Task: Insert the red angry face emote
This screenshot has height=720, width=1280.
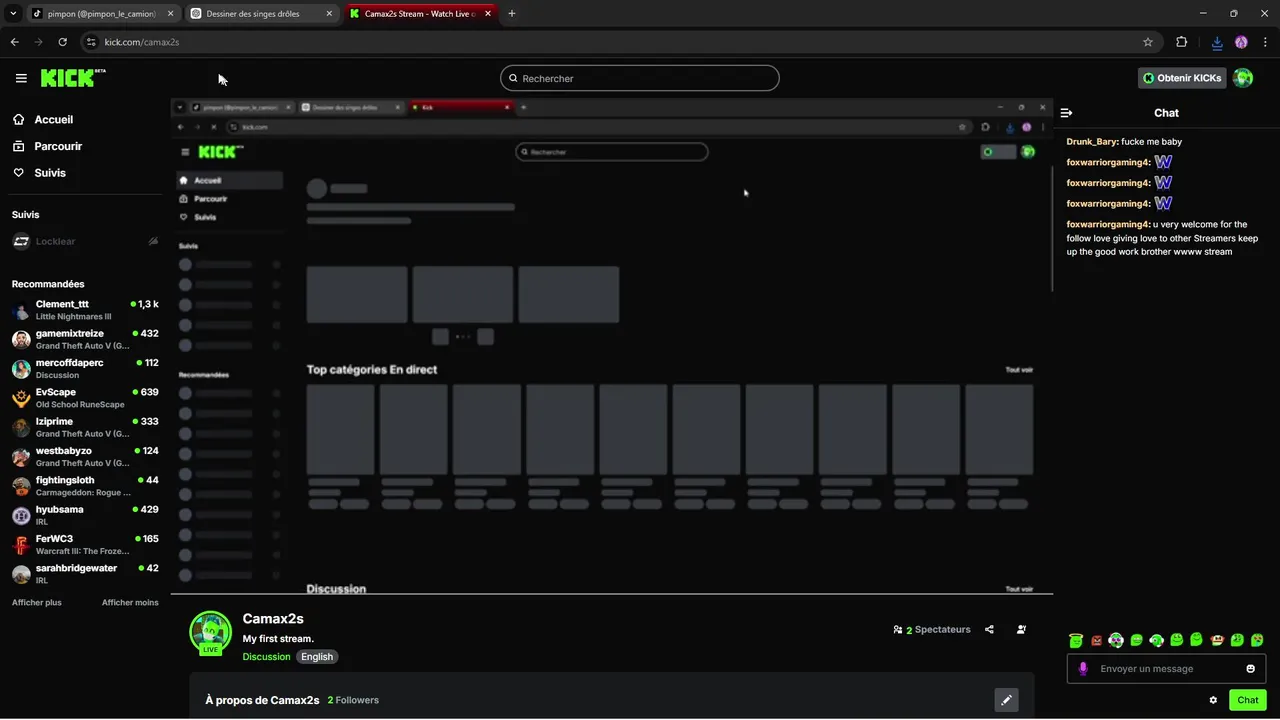Action: tap(1097, 640)
